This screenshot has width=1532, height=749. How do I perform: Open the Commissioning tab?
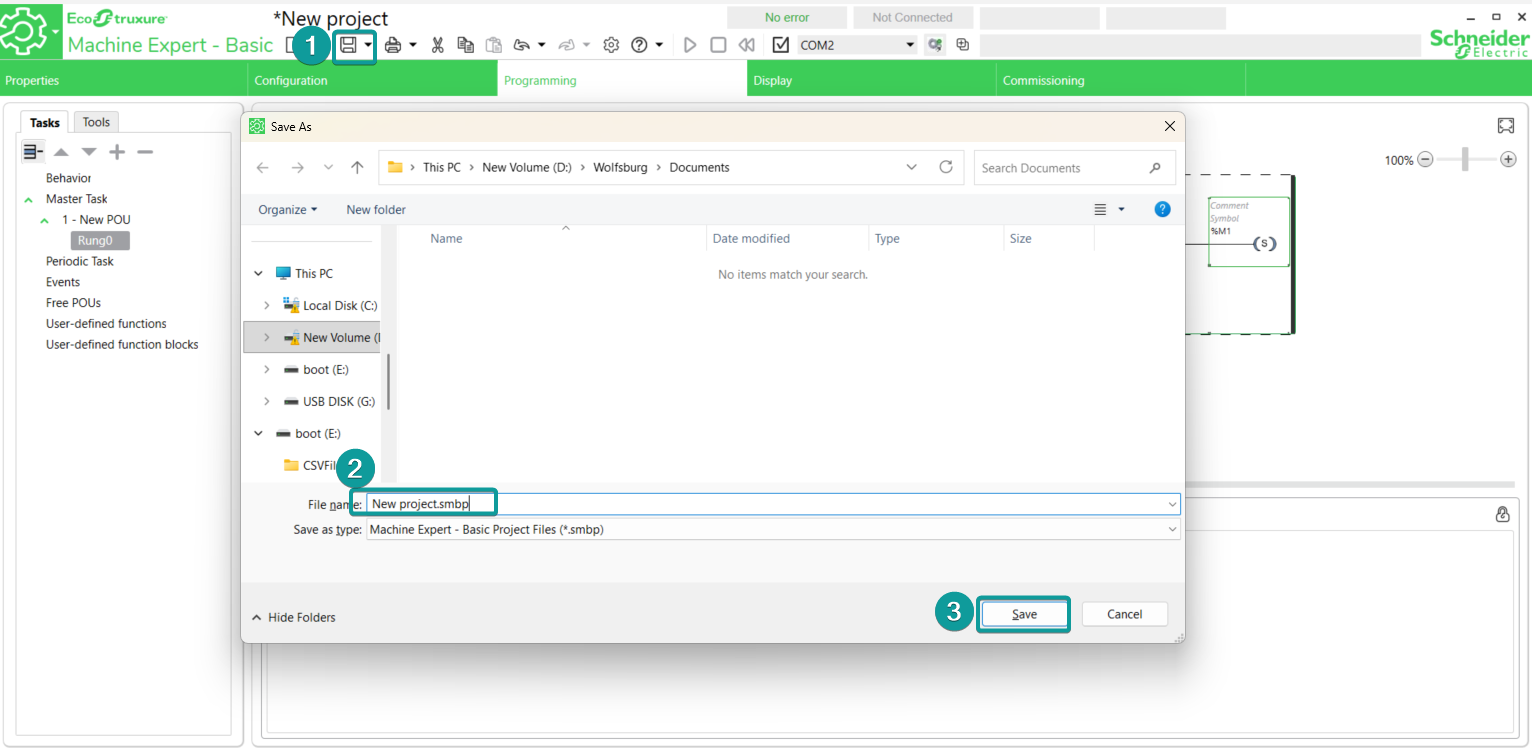[1043, 81]
